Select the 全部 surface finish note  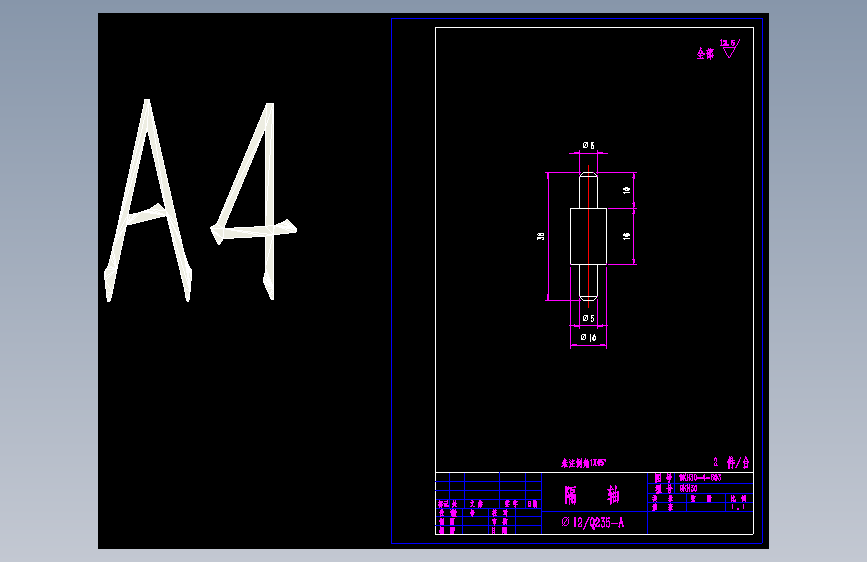(x=705, y=54)
